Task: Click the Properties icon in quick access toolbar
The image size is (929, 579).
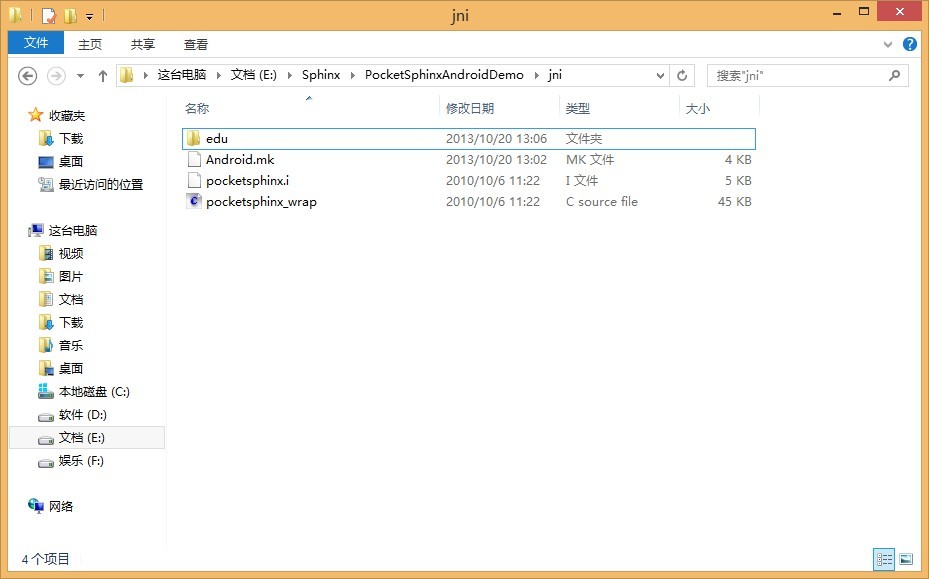Action: point(49,15)
